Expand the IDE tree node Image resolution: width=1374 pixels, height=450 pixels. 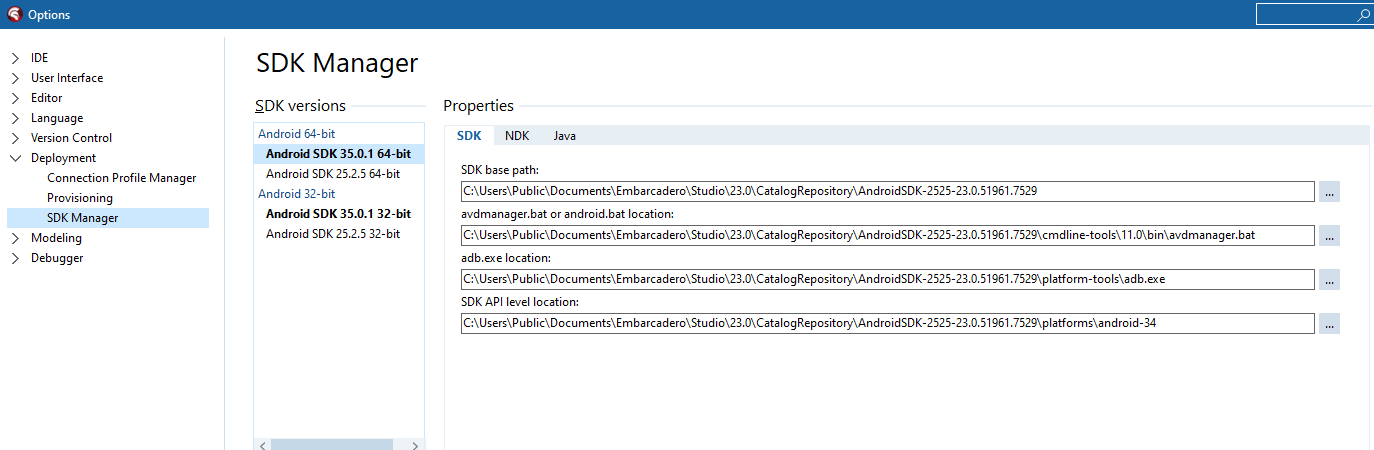click(15, 58)
